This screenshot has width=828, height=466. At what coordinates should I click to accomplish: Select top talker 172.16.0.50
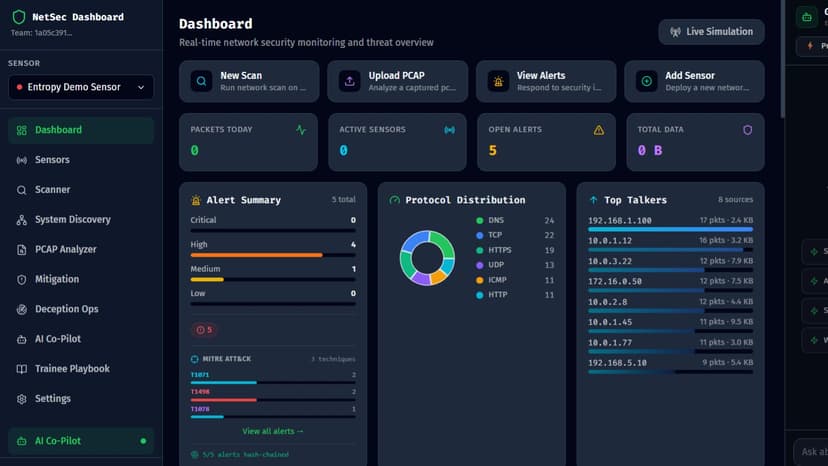pyautogui.click(x=671, y=285)
